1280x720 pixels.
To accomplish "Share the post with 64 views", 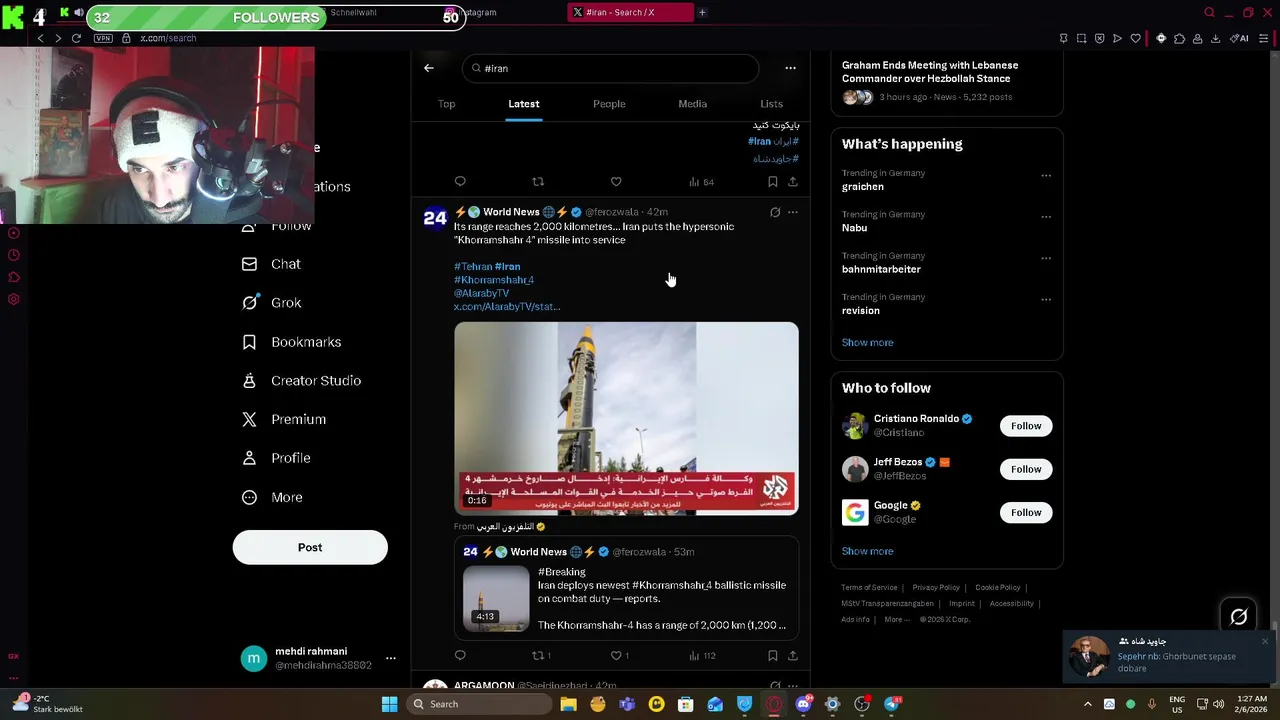I will 793,181.
